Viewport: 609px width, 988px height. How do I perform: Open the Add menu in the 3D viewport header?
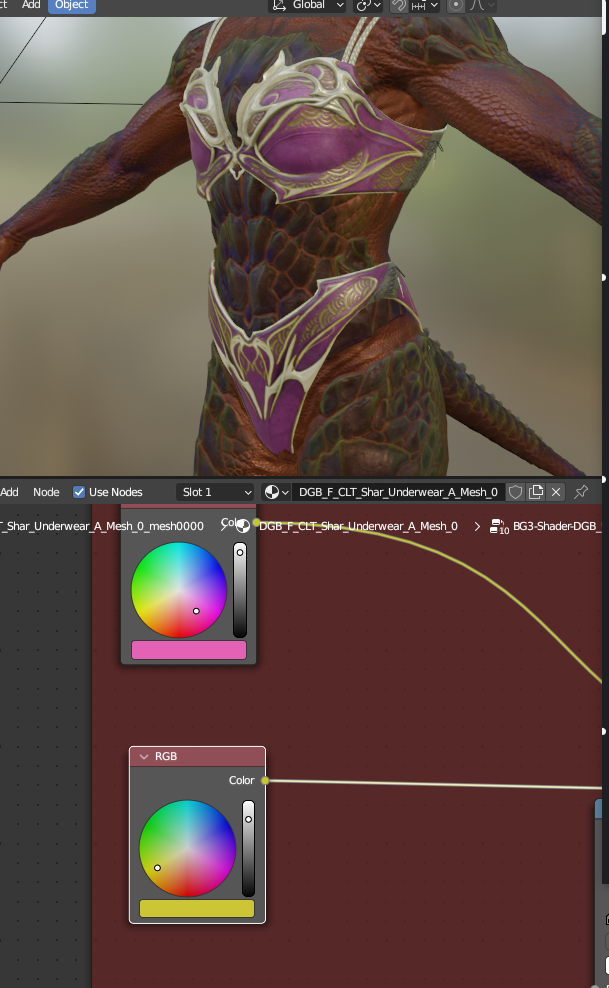pyautogui.click(x=31, y=5)
